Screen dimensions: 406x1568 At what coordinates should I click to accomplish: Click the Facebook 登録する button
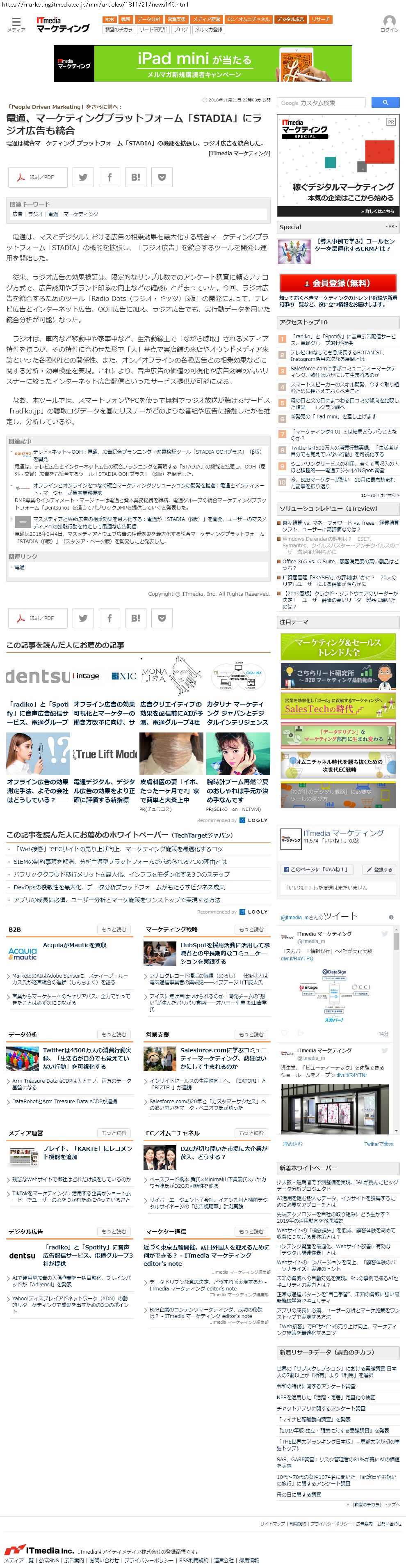click(379, 870)
